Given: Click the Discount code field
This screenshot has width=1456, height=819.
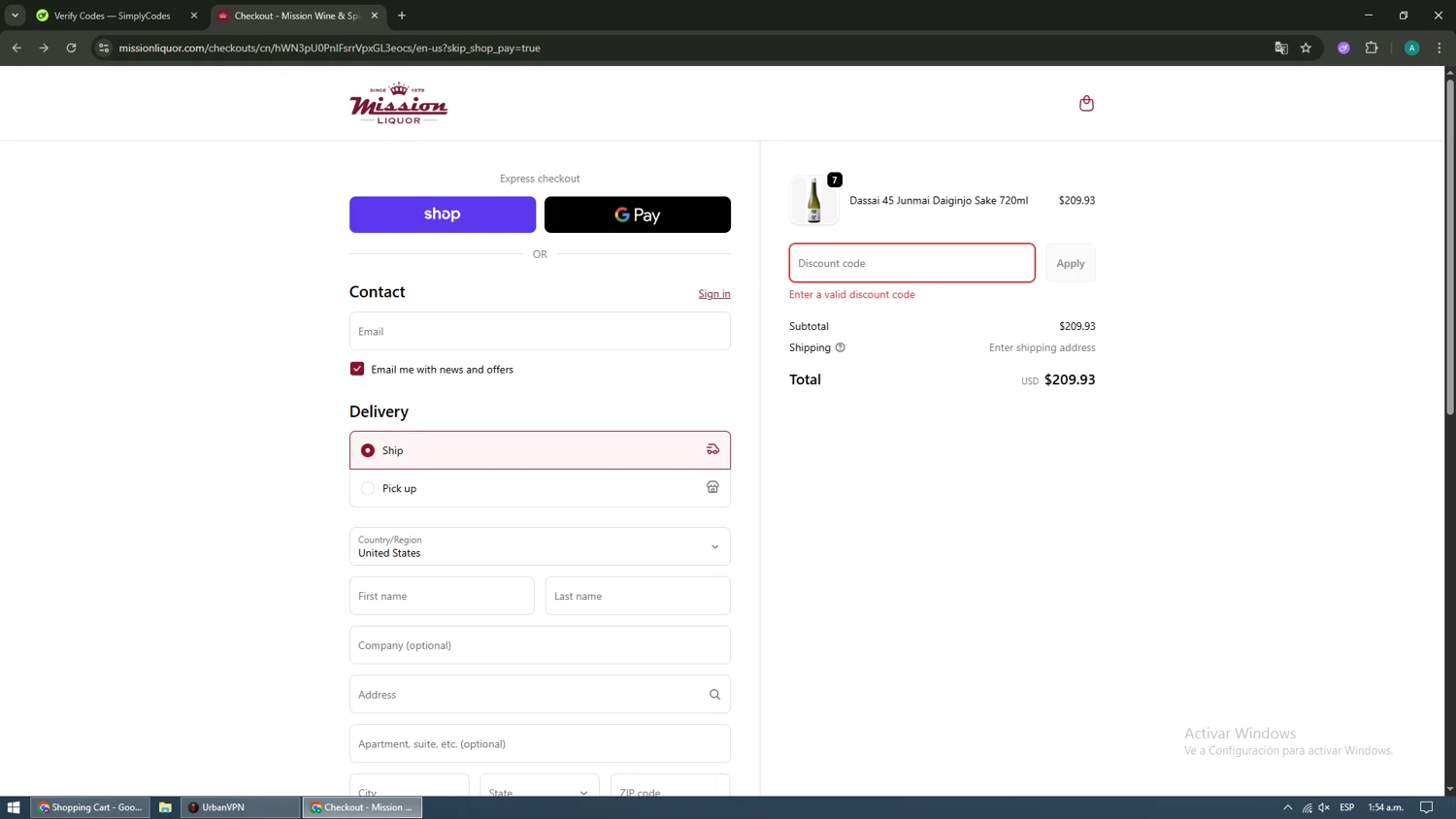Looking at the screenshot, I should (x=912, y=263).
